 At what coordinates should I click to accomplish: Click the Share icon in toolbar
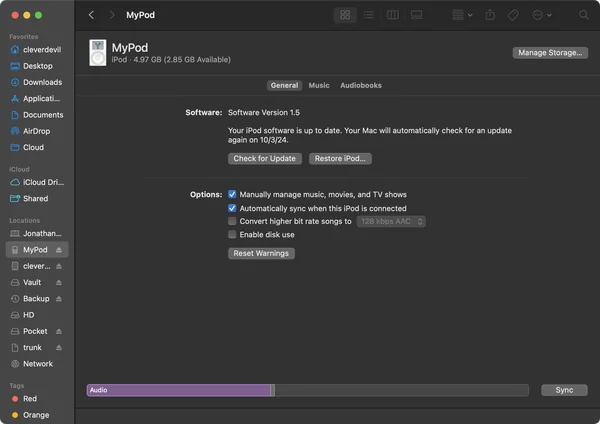[490, 15]
